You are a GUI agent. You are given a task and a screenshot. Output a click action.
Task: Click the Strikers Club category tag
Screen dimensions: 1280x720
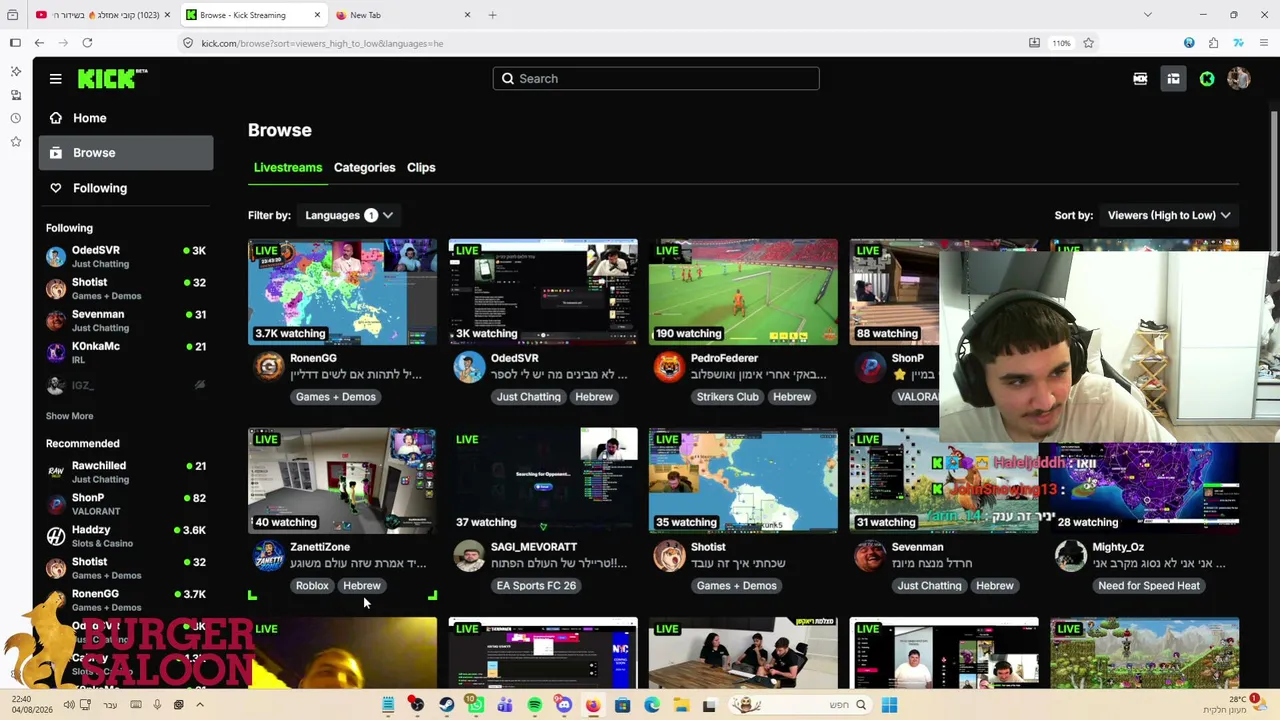point(727,397)
